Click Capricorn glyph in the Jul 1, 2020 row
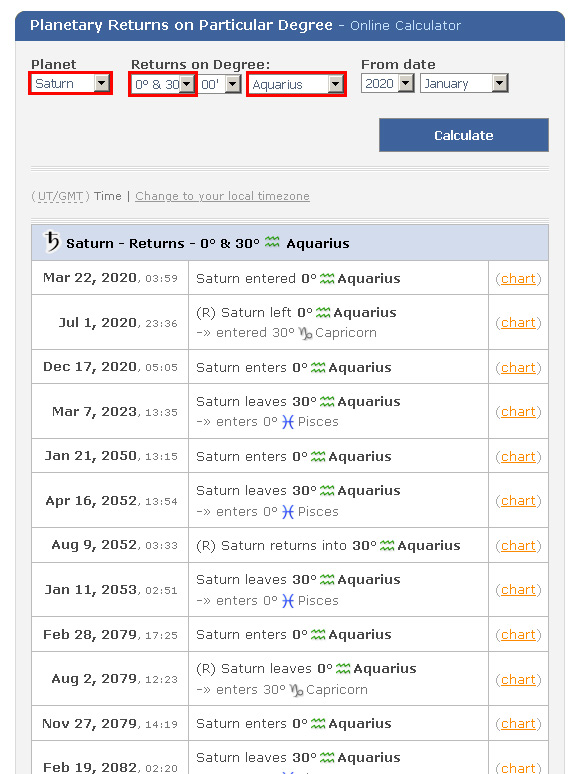Viewport: 580px width, 774px height. tap(306, 333)
